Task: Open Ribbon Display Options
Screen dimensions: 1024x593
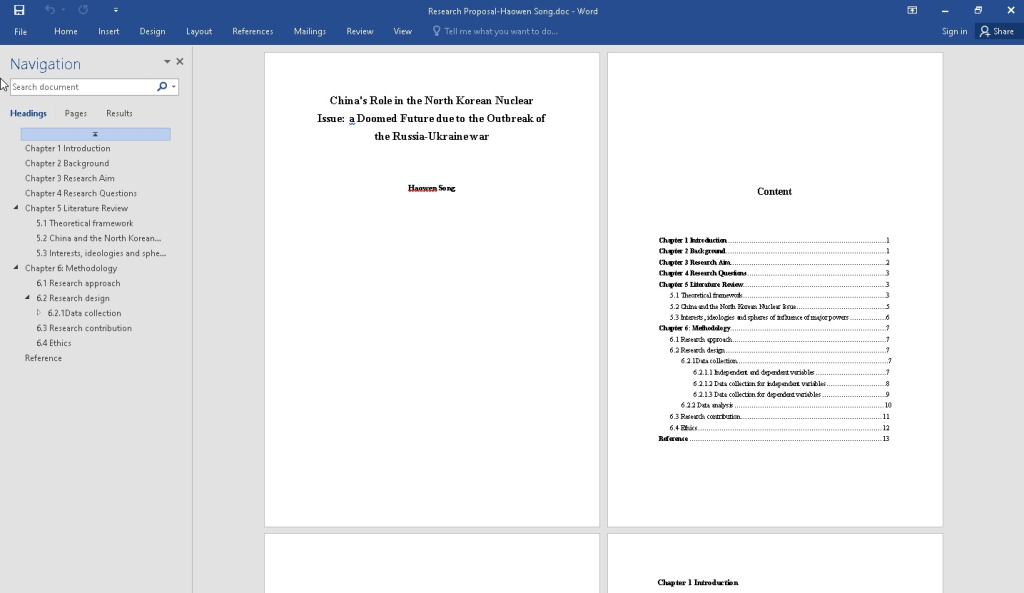Action: (x=912, y=10)
